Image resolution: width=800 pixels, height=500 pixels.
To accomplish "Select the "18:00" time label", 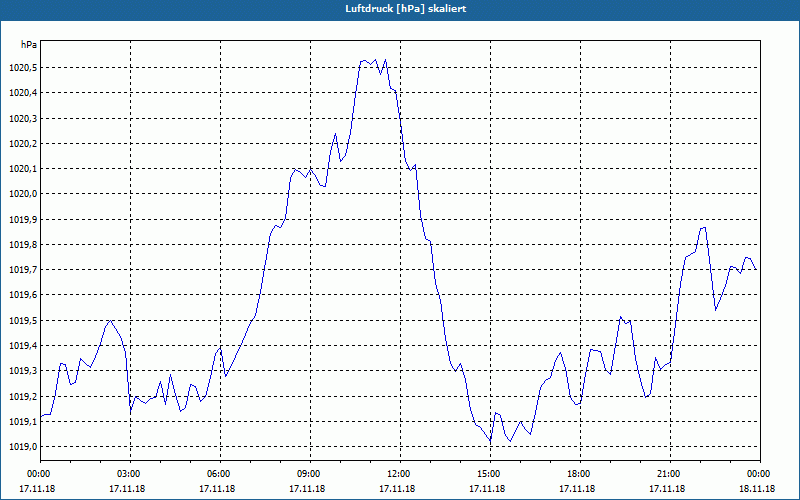I will [581, 473].
